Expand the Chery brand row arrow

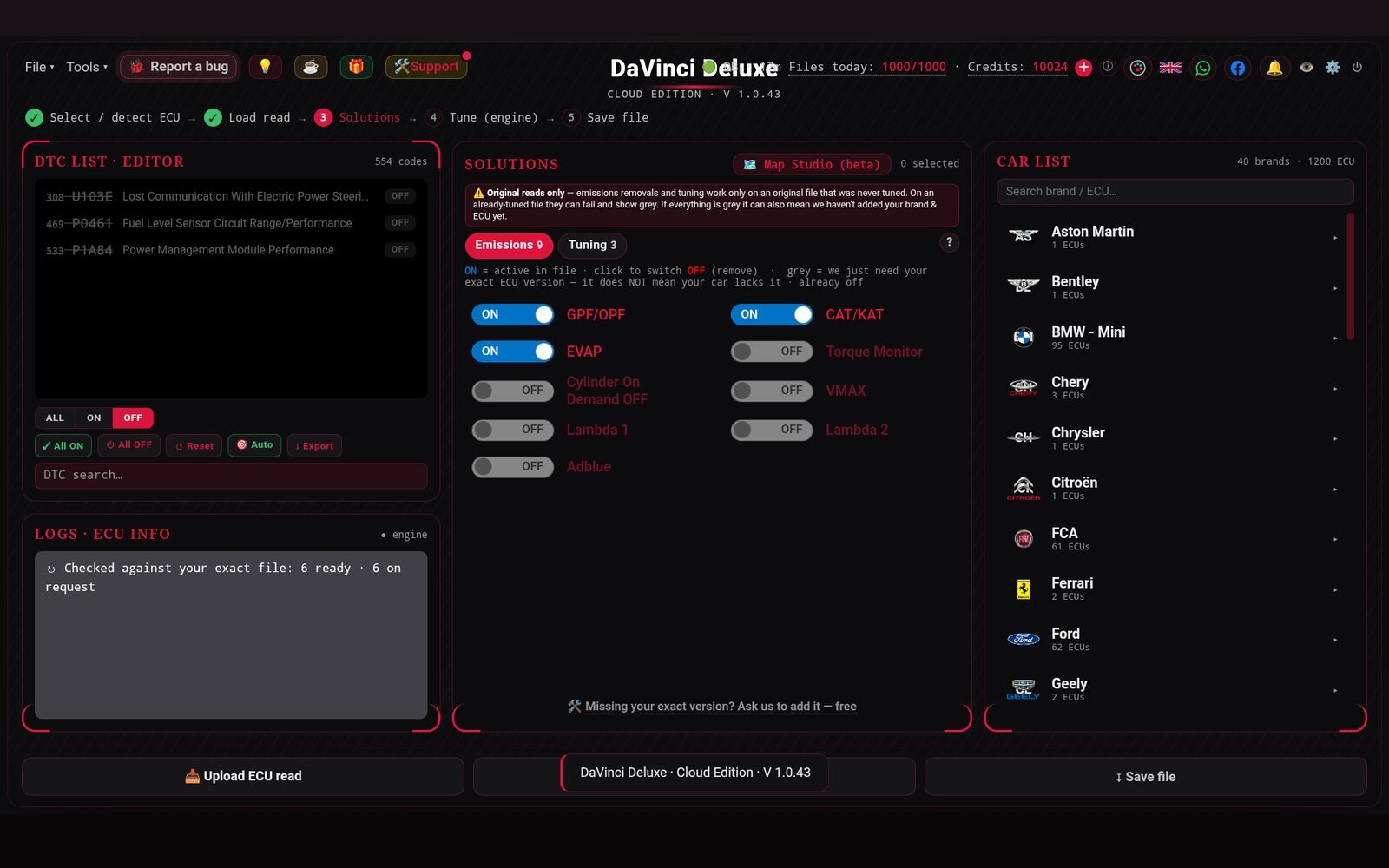click(1335, 389)
